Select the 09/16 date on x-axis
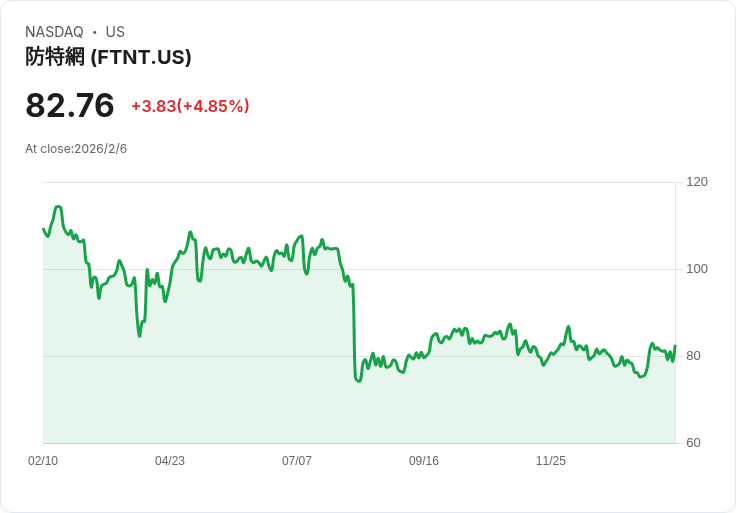The height and width of the screenshot is (513, 736). point(424,461)
